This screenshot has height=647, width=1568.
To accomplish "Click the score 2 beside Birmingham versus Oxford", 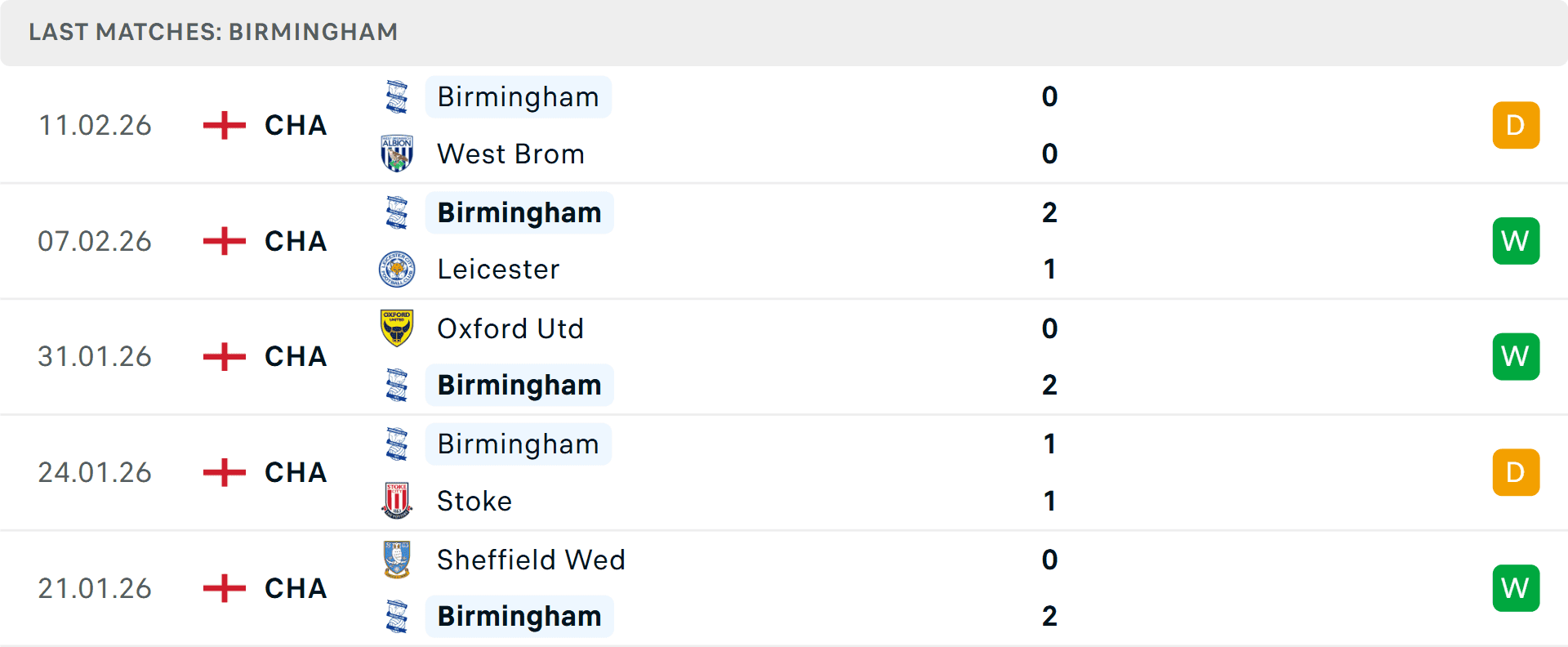I will coord(1049,385).
